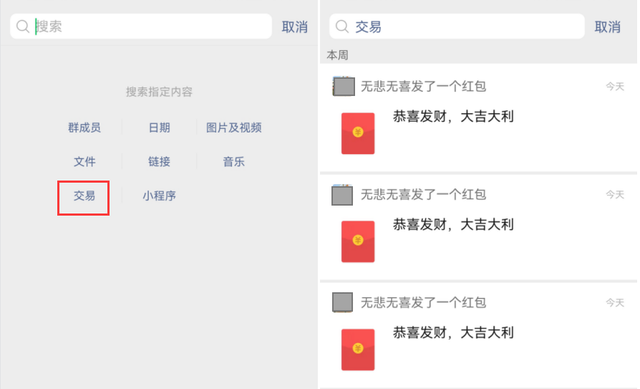Click the search field containing 交易
This screenshot has height=389, width=640.
457,27
